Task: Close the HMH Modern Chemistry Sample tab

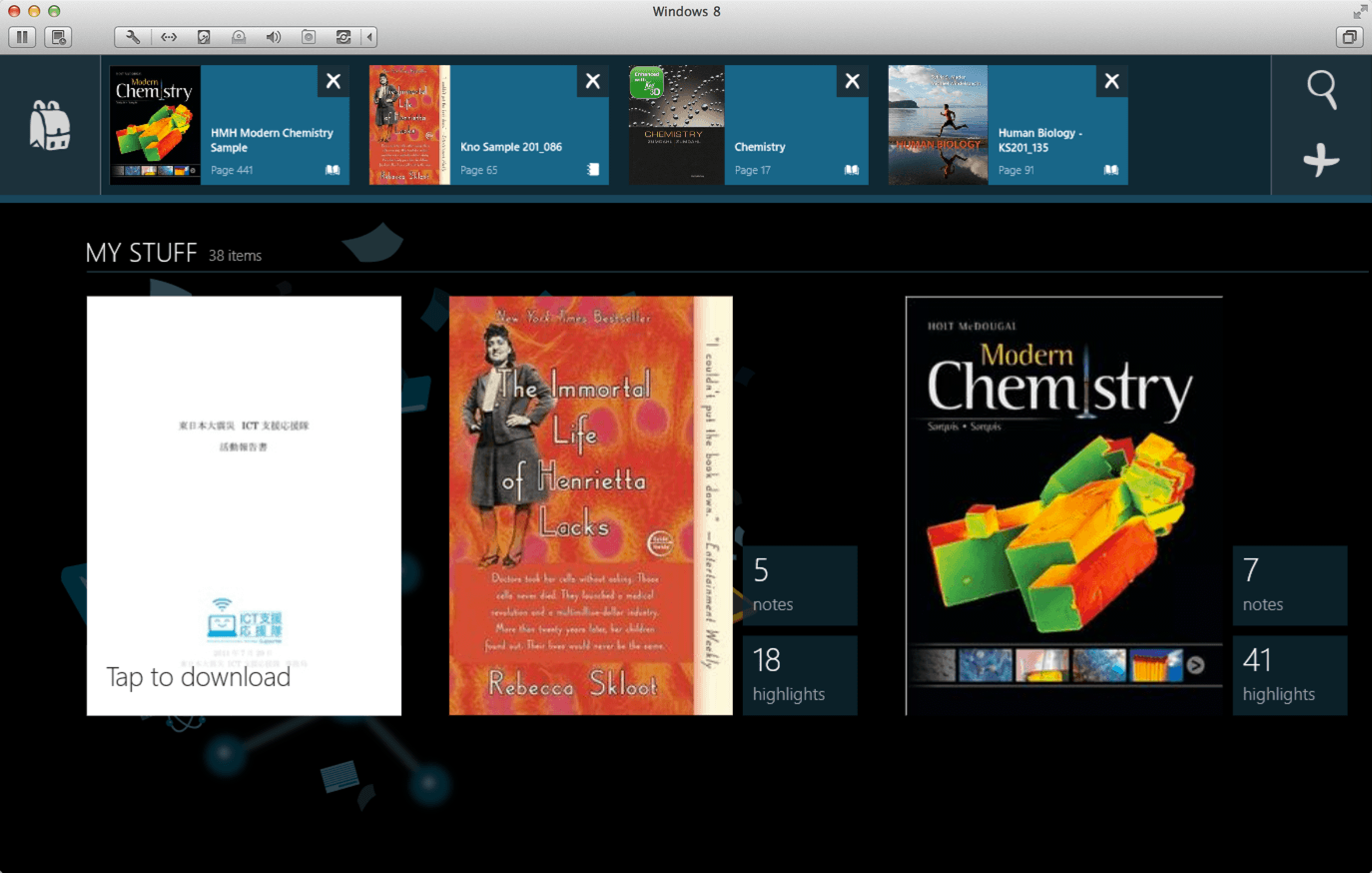Action: click(x=334, y=81)
